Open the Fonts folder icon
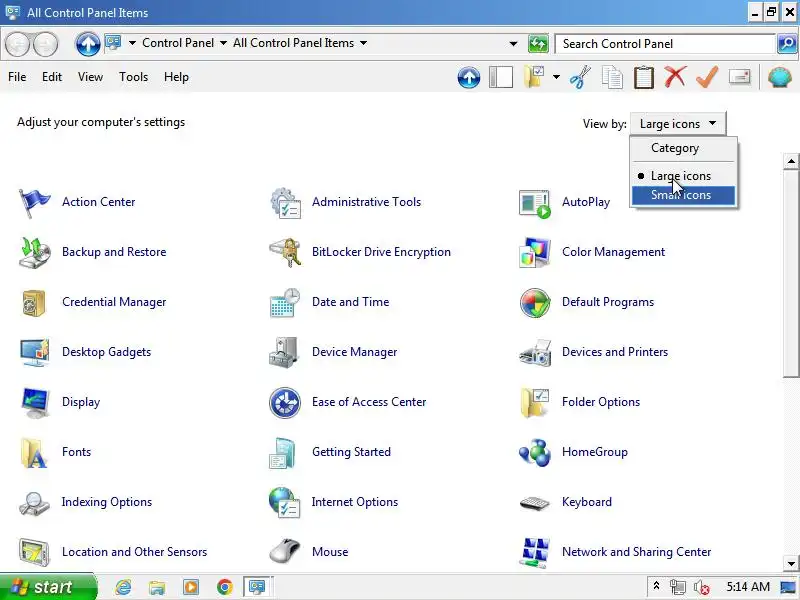 coord(34,453)
